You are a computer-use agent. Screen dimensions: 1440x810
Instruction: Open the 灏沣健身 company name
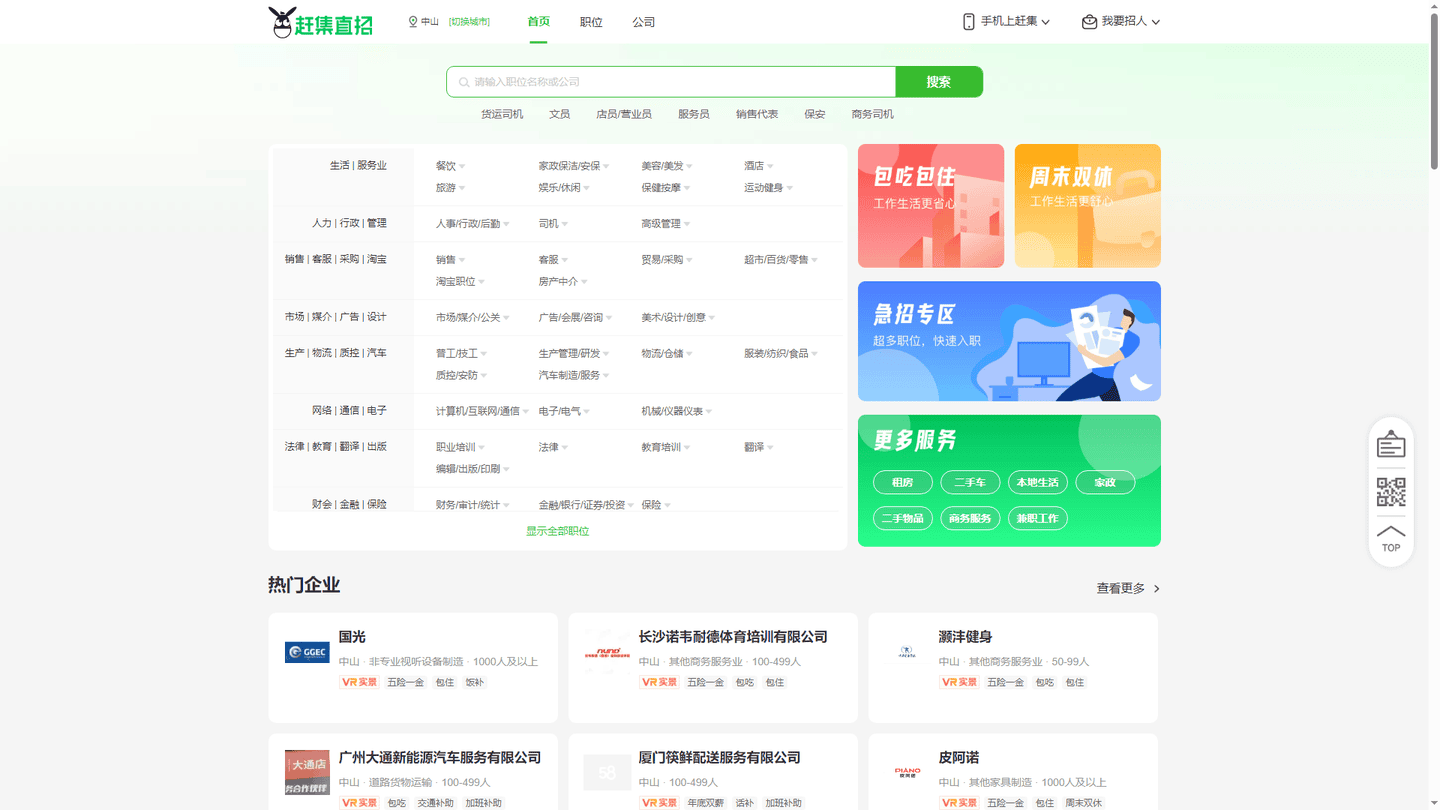[966, 637]
